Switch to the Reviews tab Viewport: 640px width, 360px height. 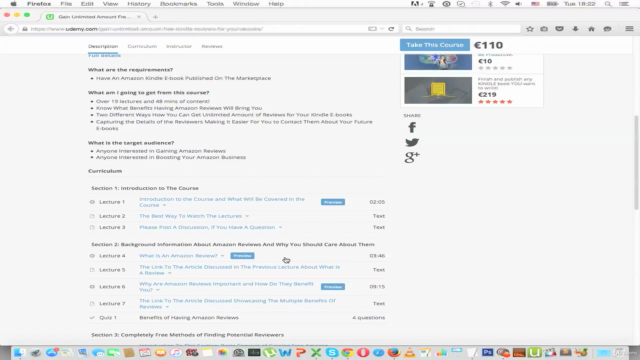(212, 46)
